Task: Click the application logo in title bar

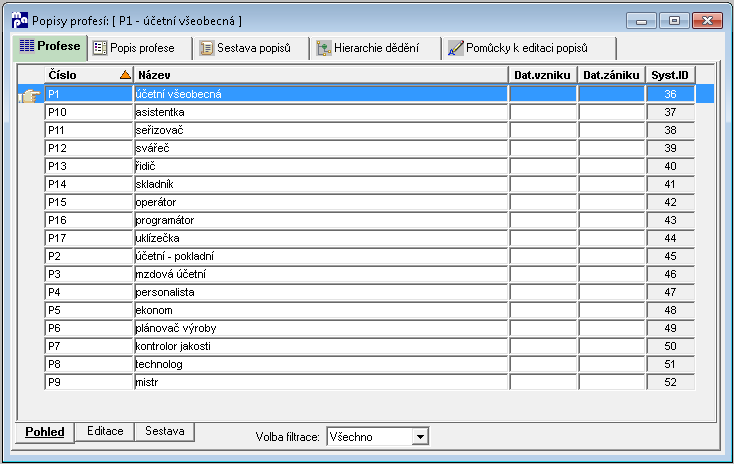Action: pyautogui.click(x=20, y=21)
